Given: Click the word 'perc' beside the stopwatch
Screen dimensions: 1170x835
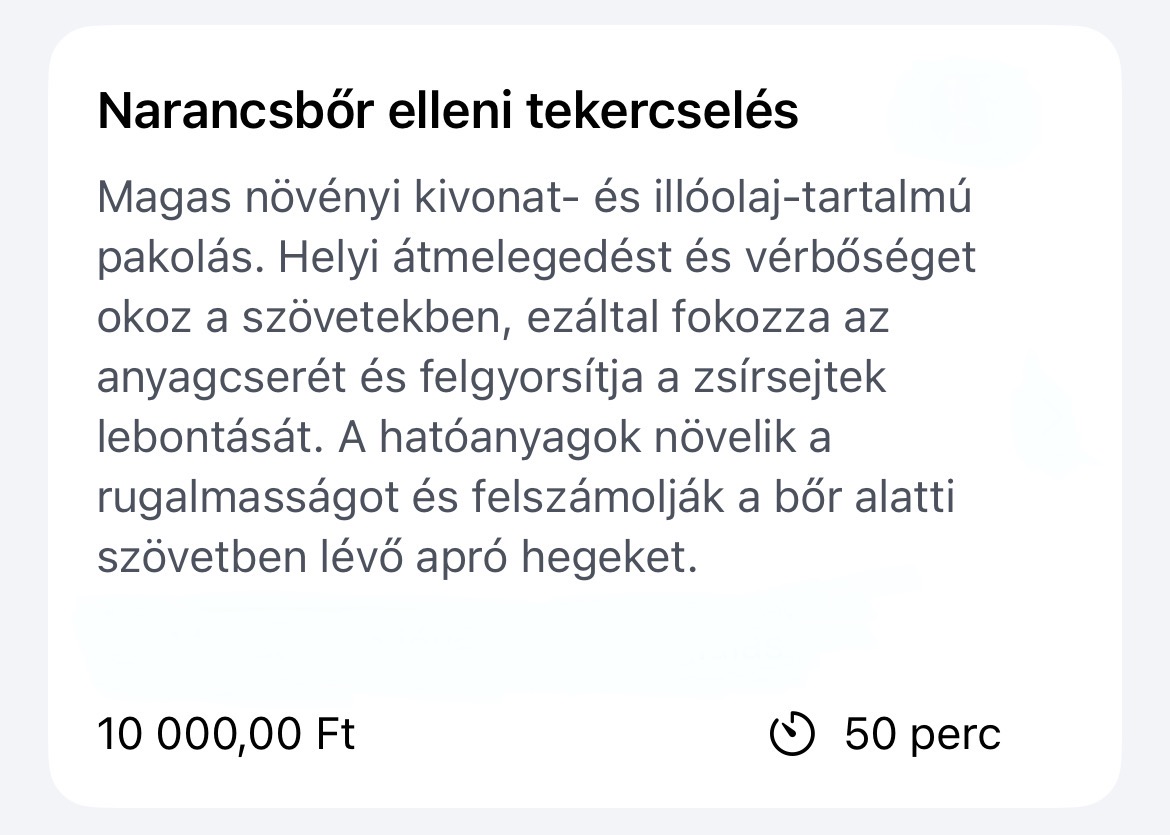Looking at the screenshot, I should point(956,735).
